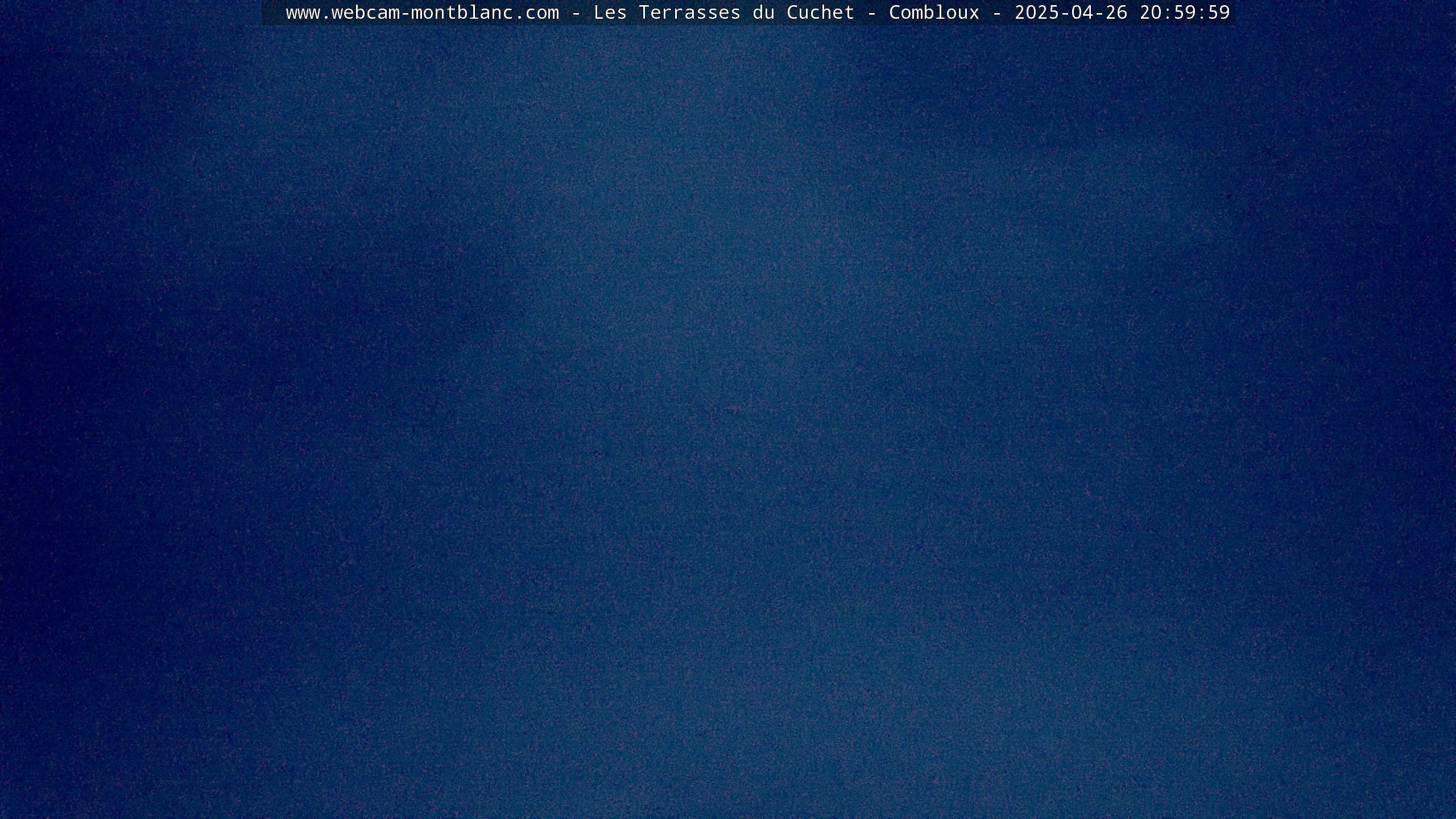Click the "Comblo​ux" location label
The width and height of the screenshot is (1456, 819).
(934, 13)
